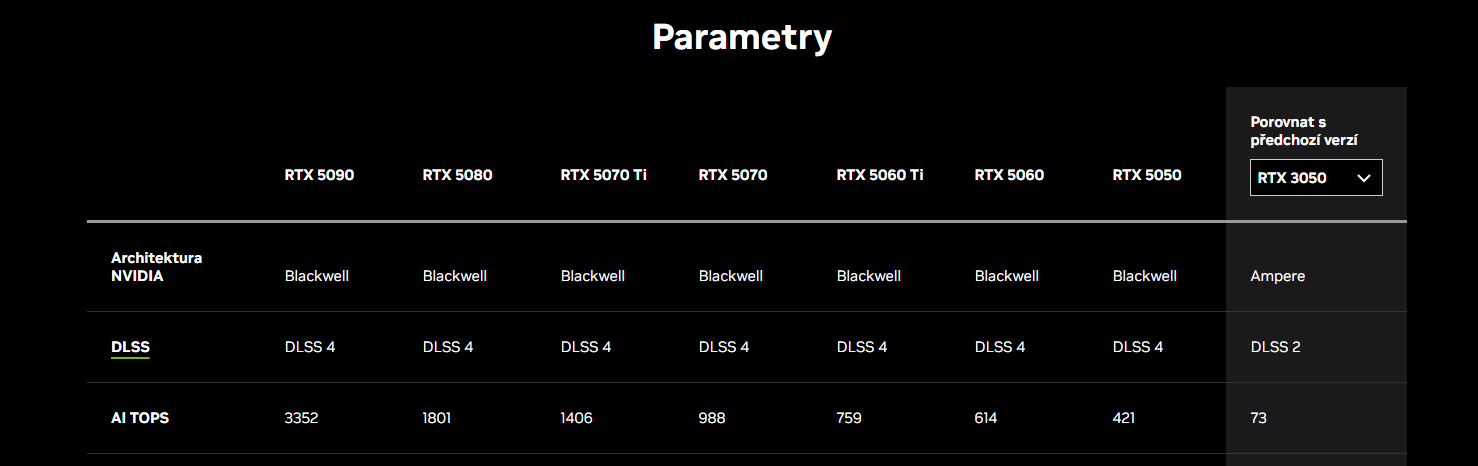
Task: Open the underlined DLSS link
Action: [130, 348]
